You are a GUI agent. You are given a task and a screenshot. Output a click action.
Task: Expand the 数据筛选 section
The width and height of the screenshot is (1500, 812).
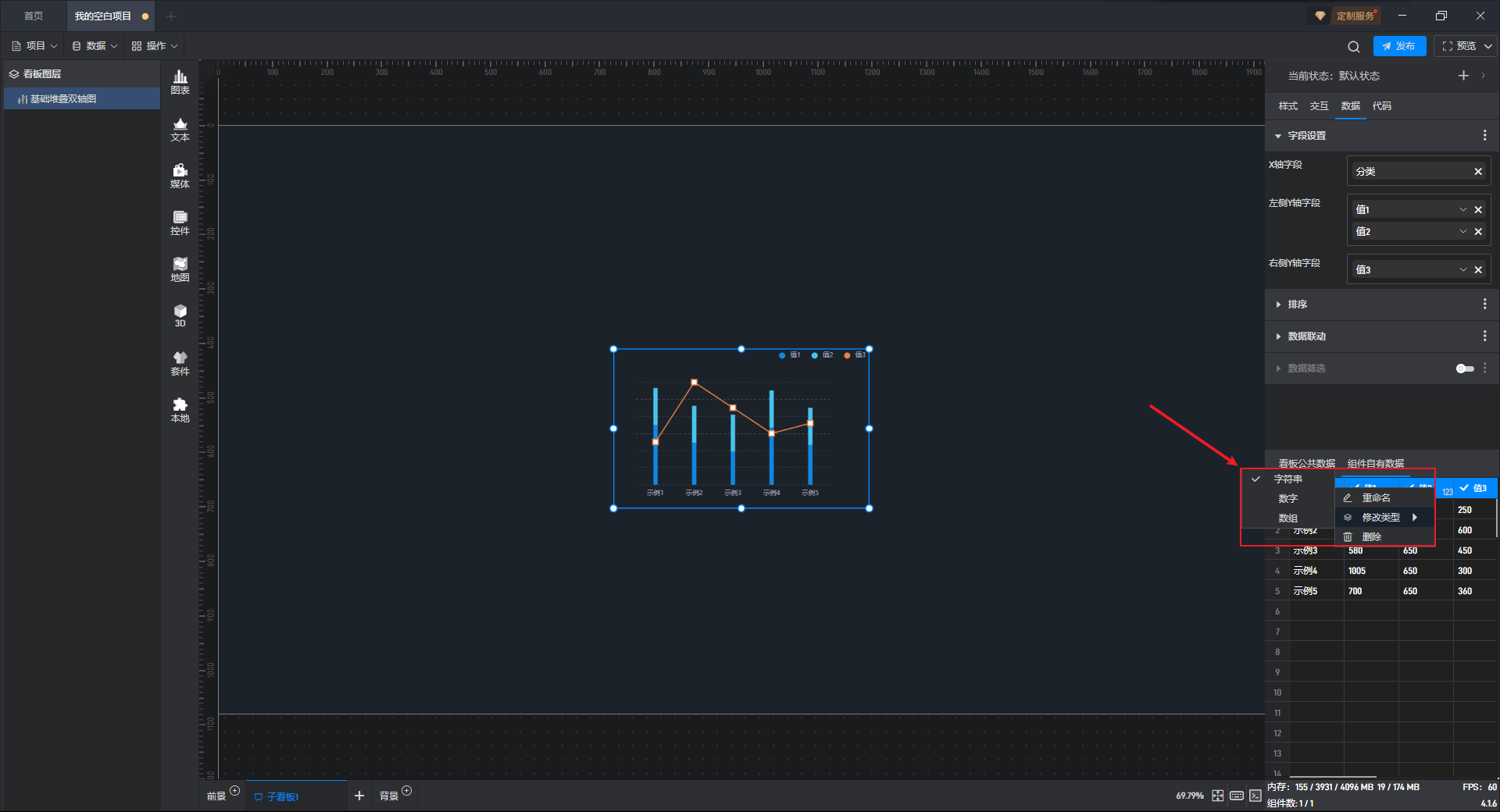1278,369
